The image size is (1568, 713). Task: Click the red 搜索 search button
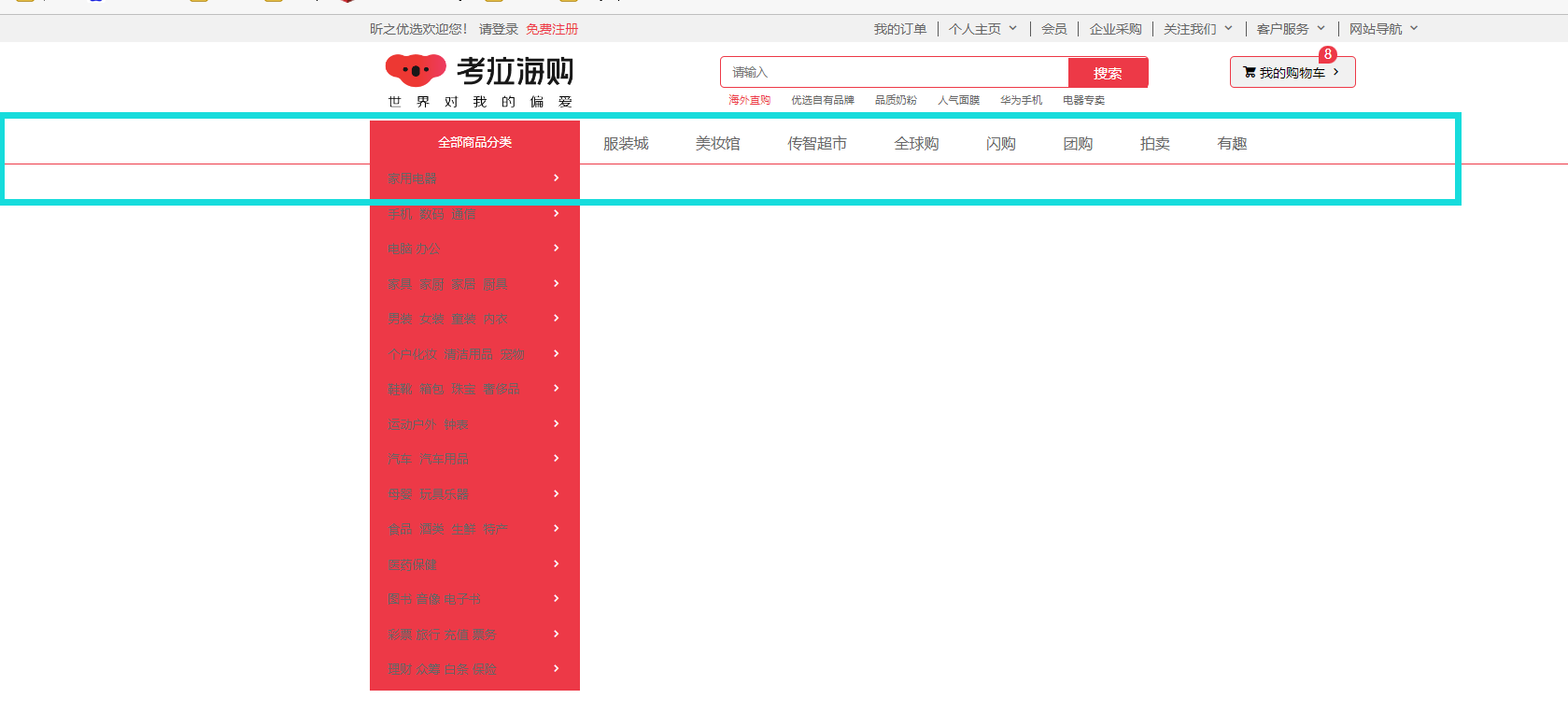(1108, 73)
